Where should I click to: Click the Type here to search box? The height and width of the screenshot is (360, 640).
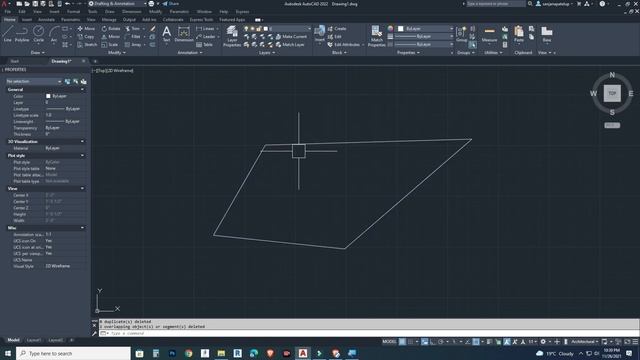coord(73,353)
